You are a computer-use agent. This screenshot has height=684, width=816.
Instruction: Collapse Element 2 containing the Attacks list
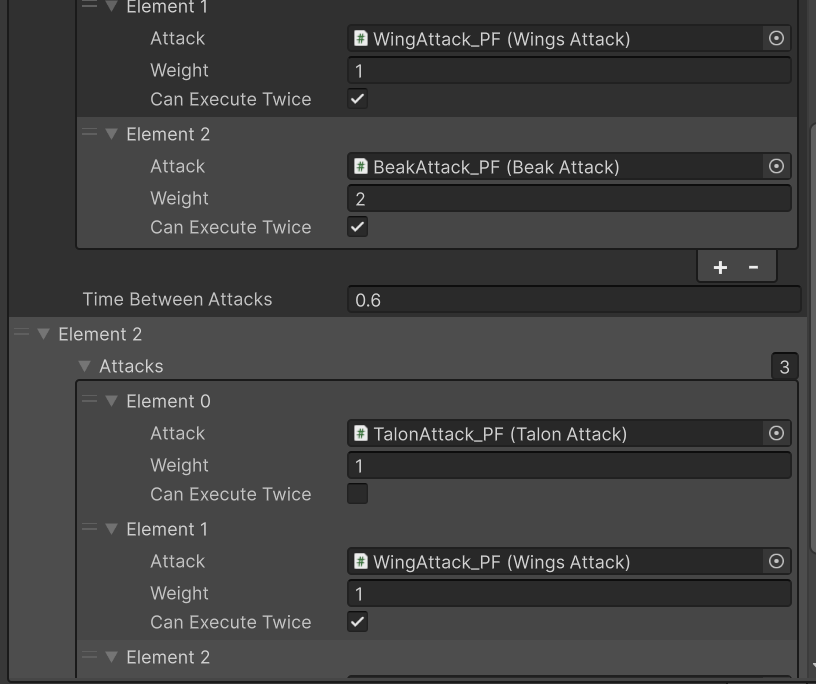pos(44,334)
